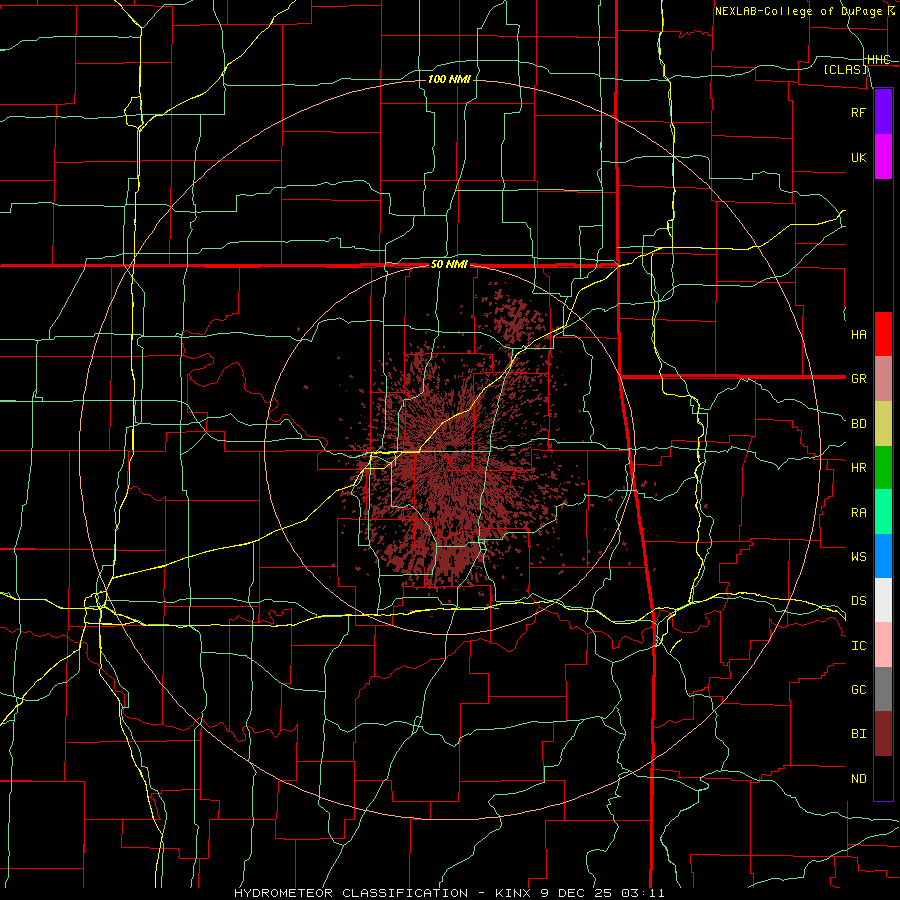Click the RF purple legend swatch
This screenshot has width=900, height=900.
(x=883, y=112)
